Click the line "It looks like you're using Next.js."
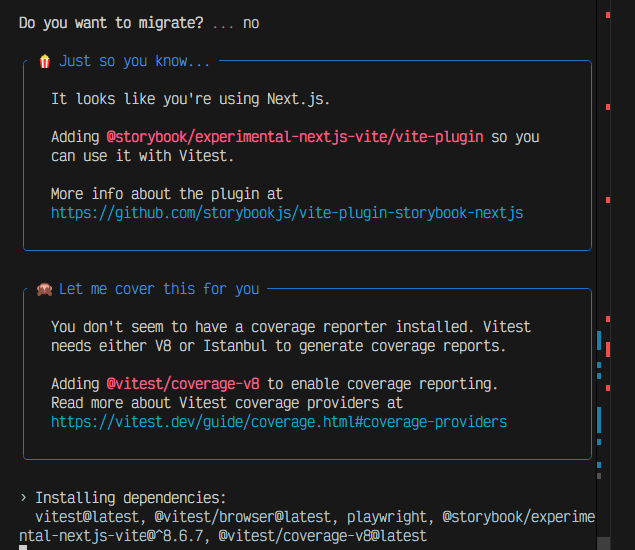This screenshot has height=550, width=635. (x=190, y=99)
